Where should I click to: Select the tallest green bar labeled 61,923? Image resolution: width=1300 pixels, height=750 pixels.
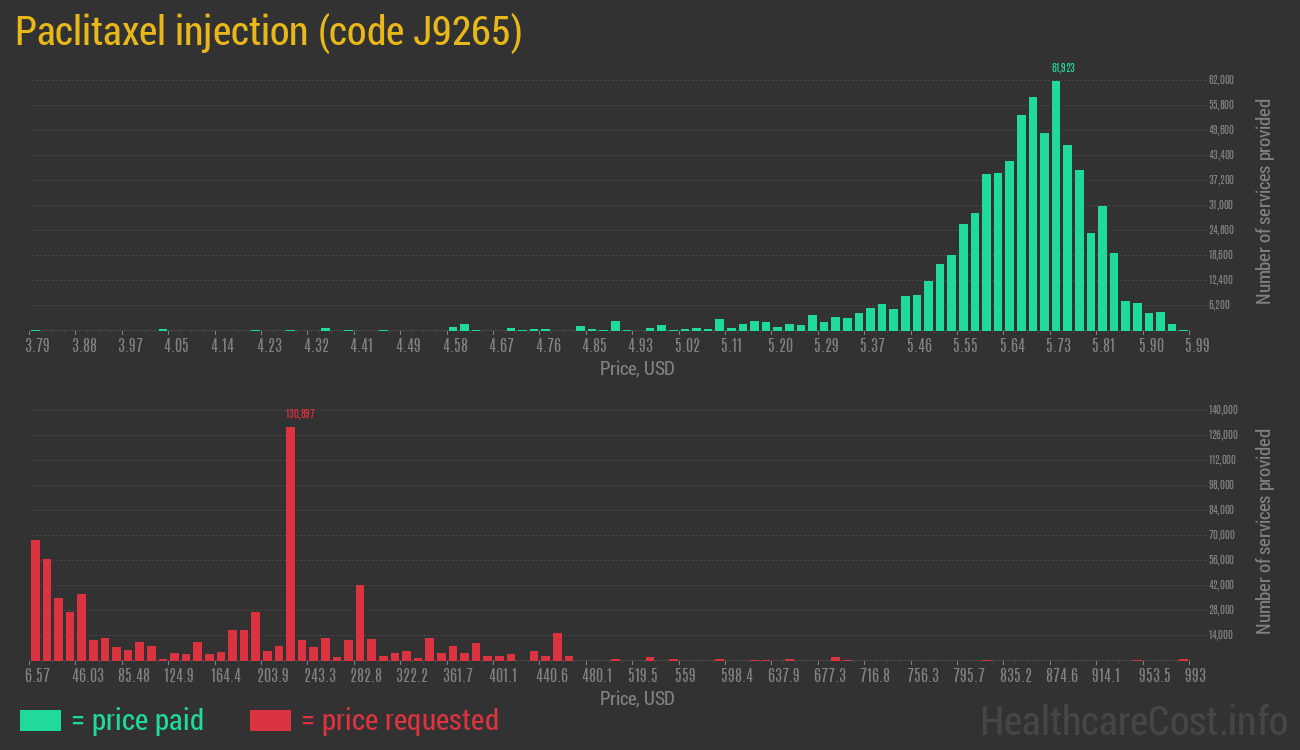[x=1056, y=205]
